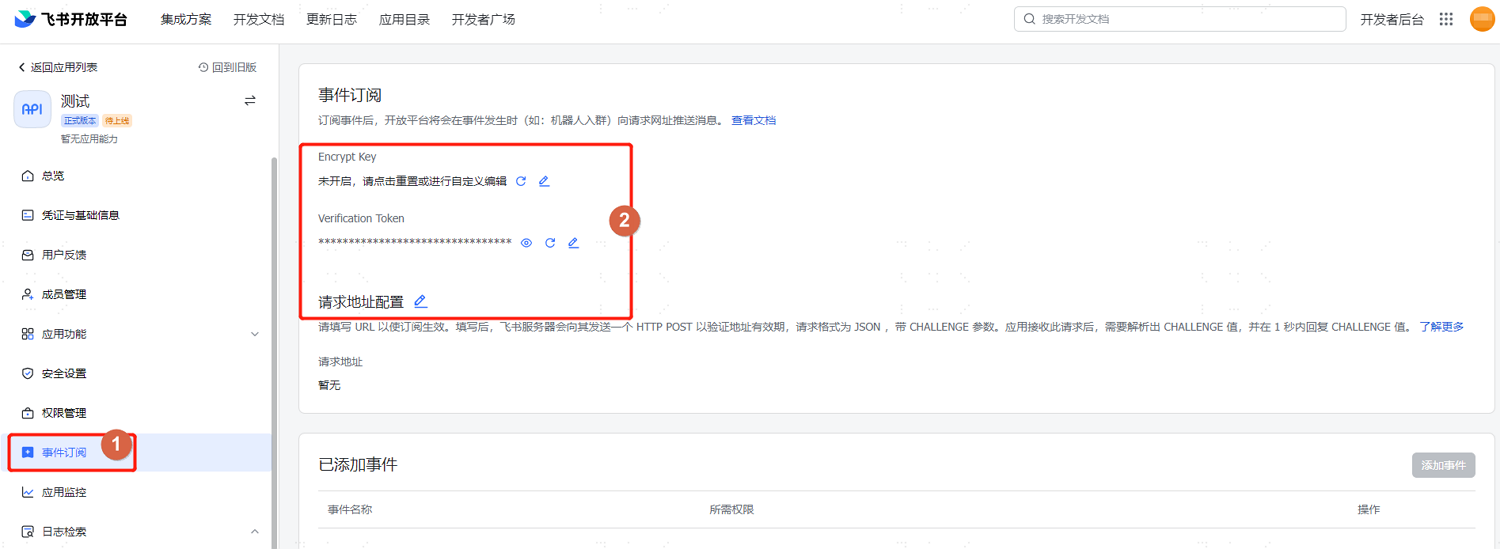This screenshot has width=1500, height=549.
Task: Go to 开发者后台
Action: point(1391,19)
